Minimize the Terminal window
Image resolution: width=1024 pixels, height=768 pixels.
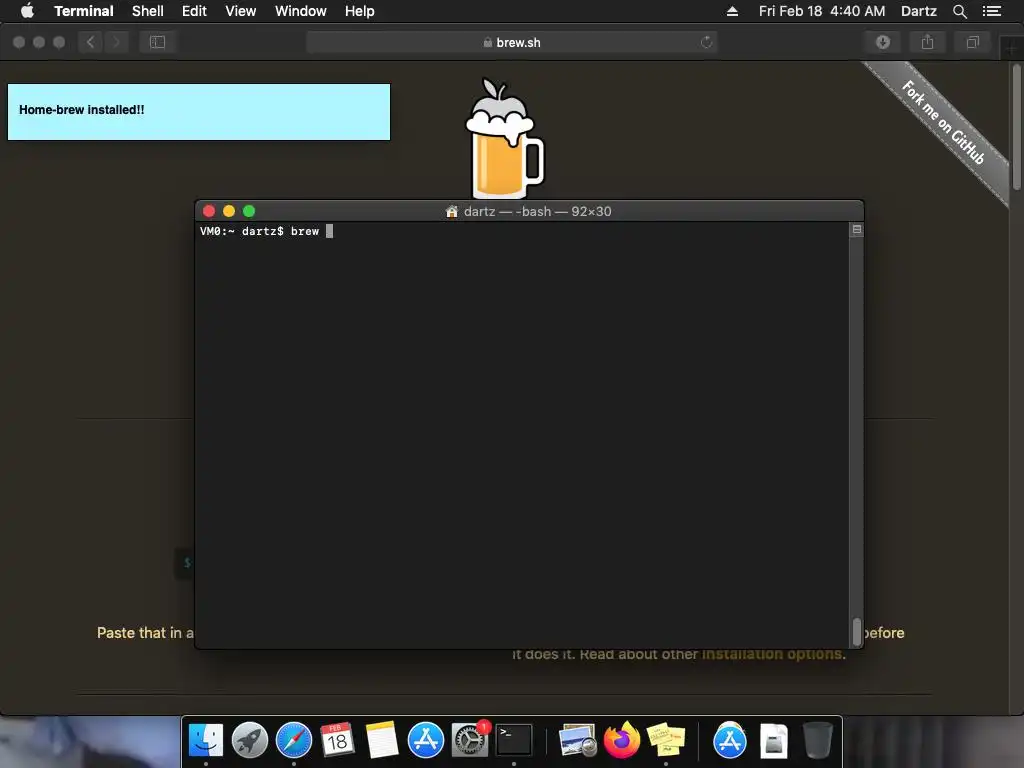[229, 211]
